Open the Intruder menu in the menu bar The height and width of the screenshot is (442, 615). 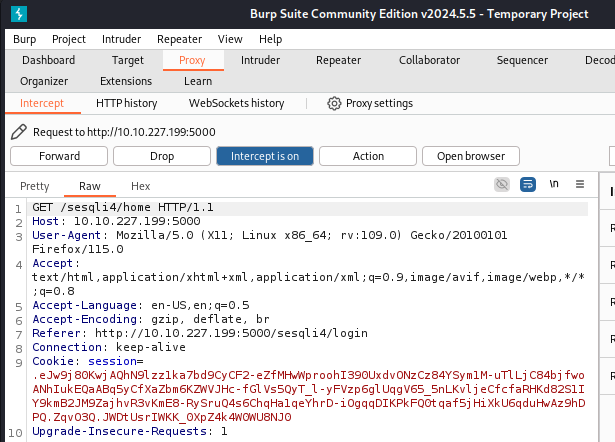click(121, 39)
